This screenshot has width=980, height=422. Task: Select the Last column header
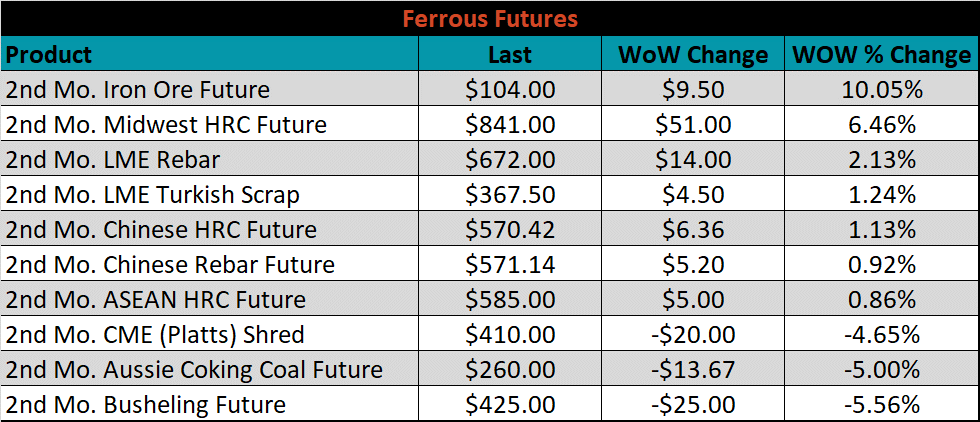coord(510,53)
